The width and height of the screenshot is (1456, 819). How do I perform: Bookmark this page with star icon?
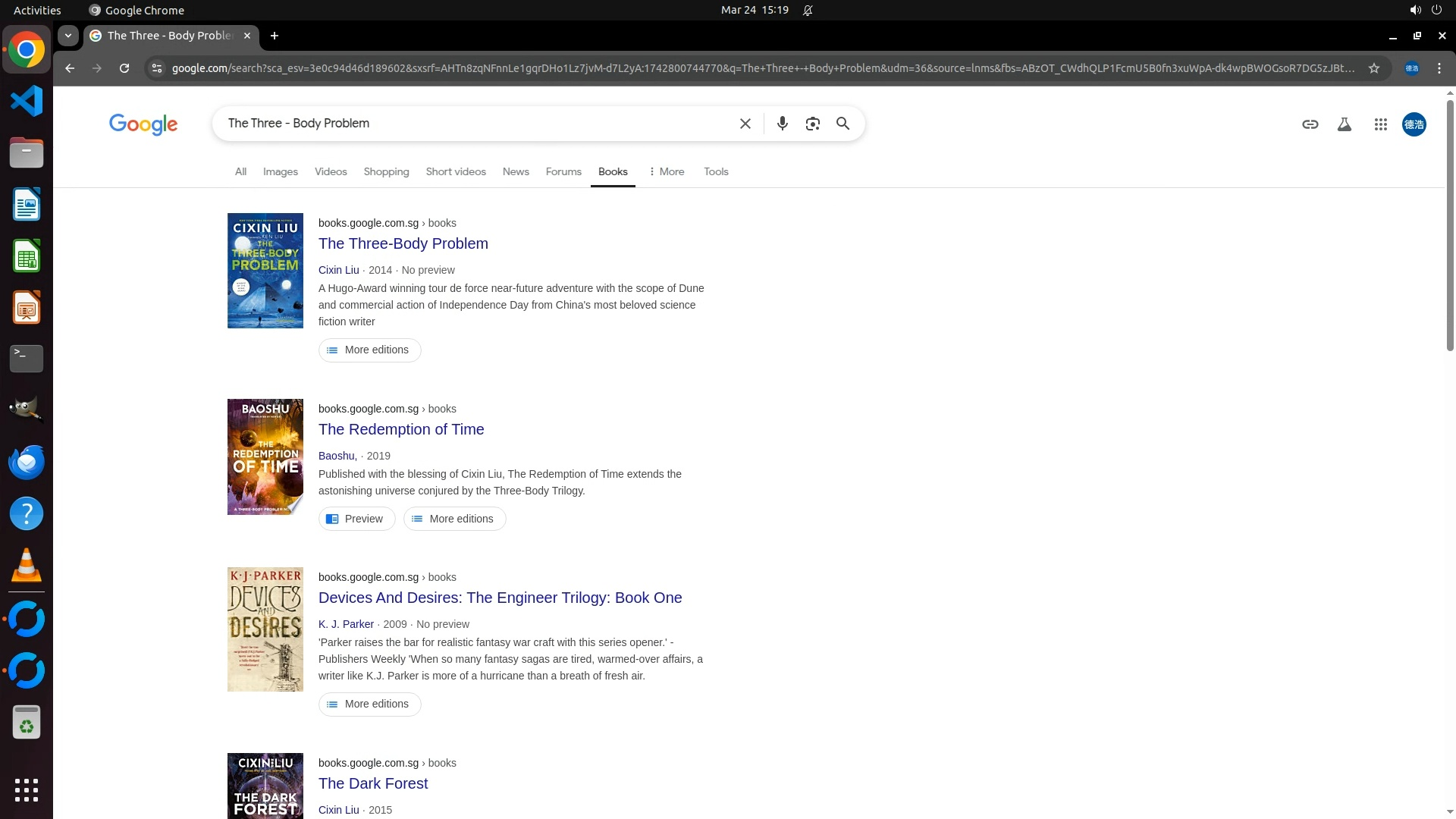click(x=1373, y=68)
